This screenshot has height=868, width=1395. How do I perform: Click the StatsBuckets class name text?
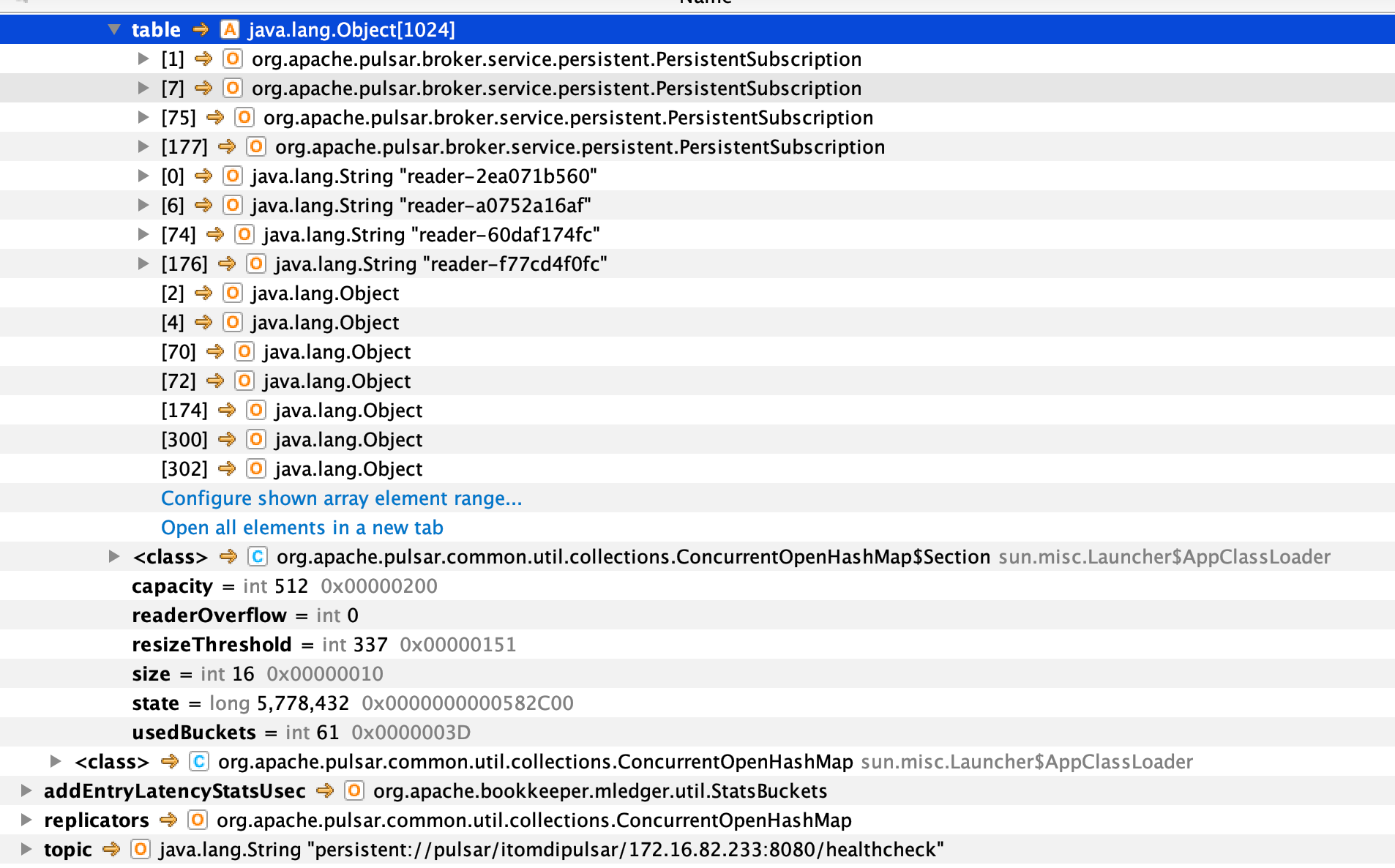tap(600, 791)
